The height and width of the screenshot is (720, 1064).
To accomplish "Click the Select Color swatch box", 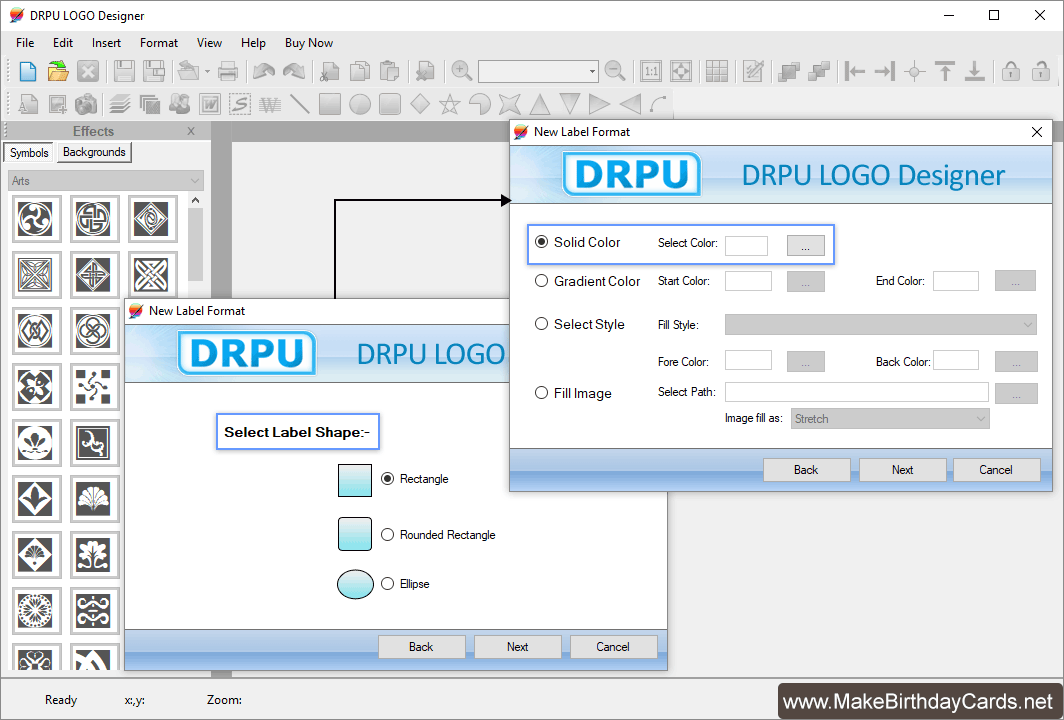I will [746, 246].
